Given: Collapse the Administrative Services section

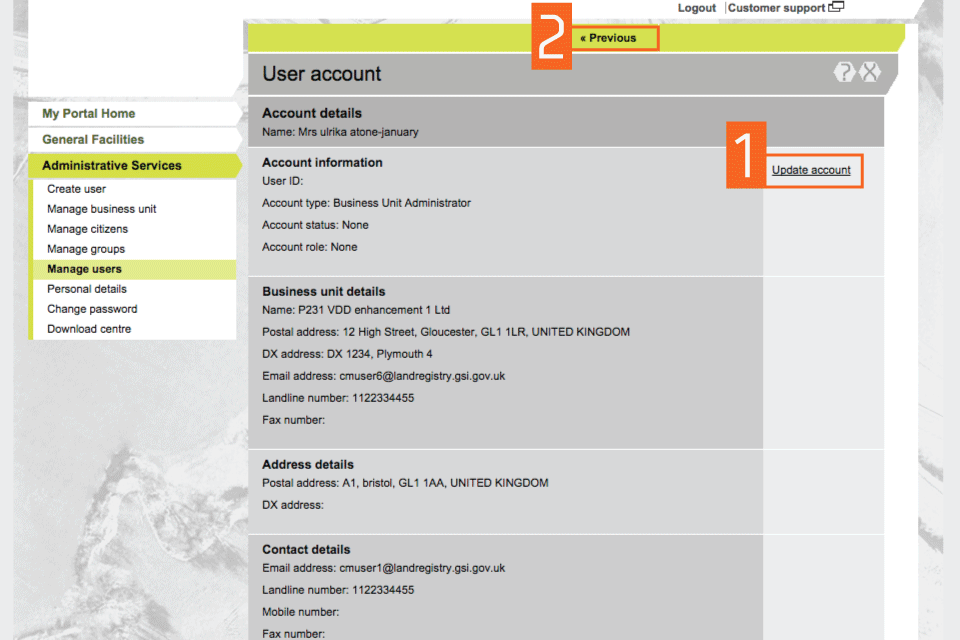Looking at the screenshot, I should tap(112, 166).
